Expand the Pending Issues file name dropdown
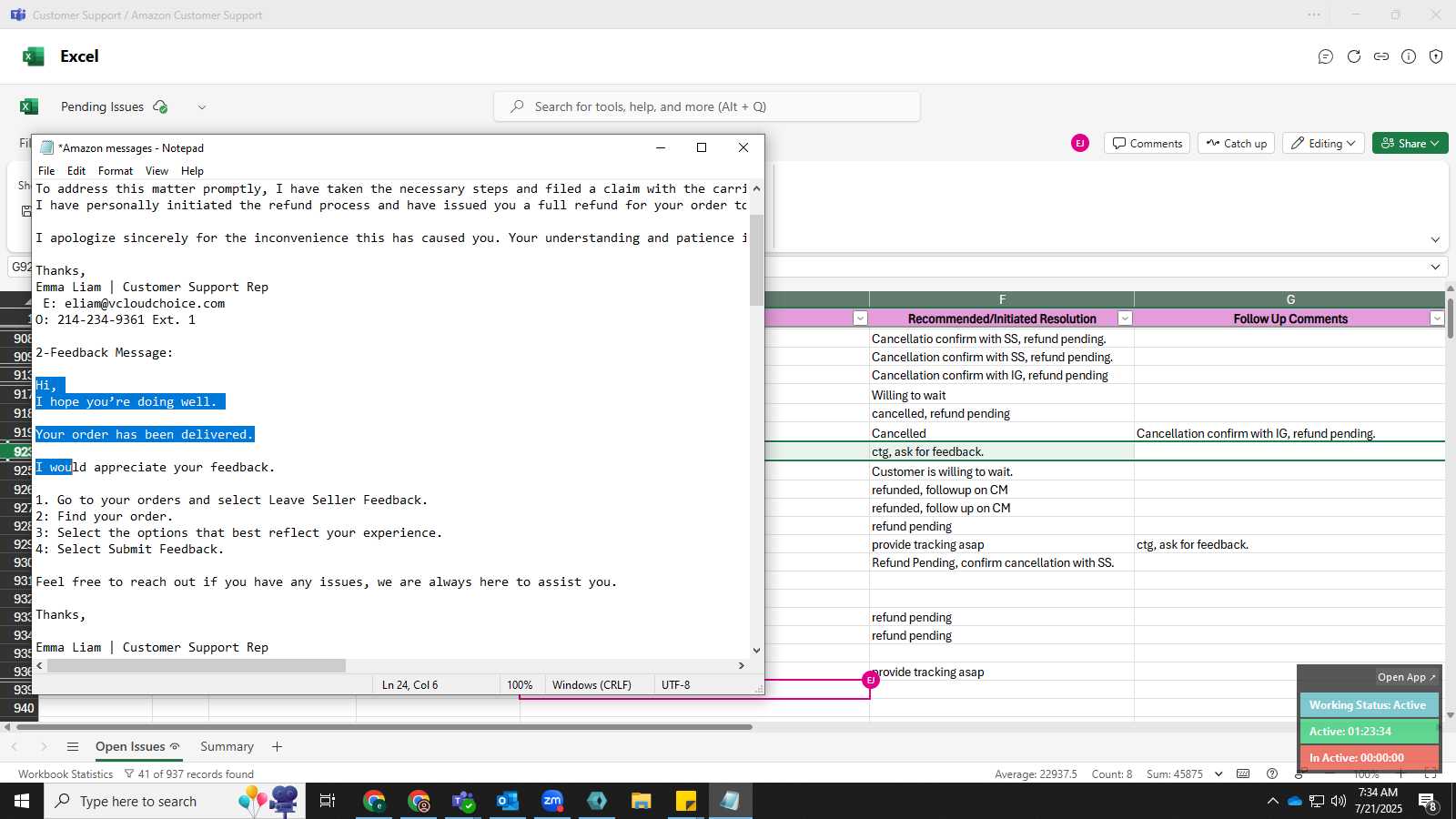 [x=202, y=106]
